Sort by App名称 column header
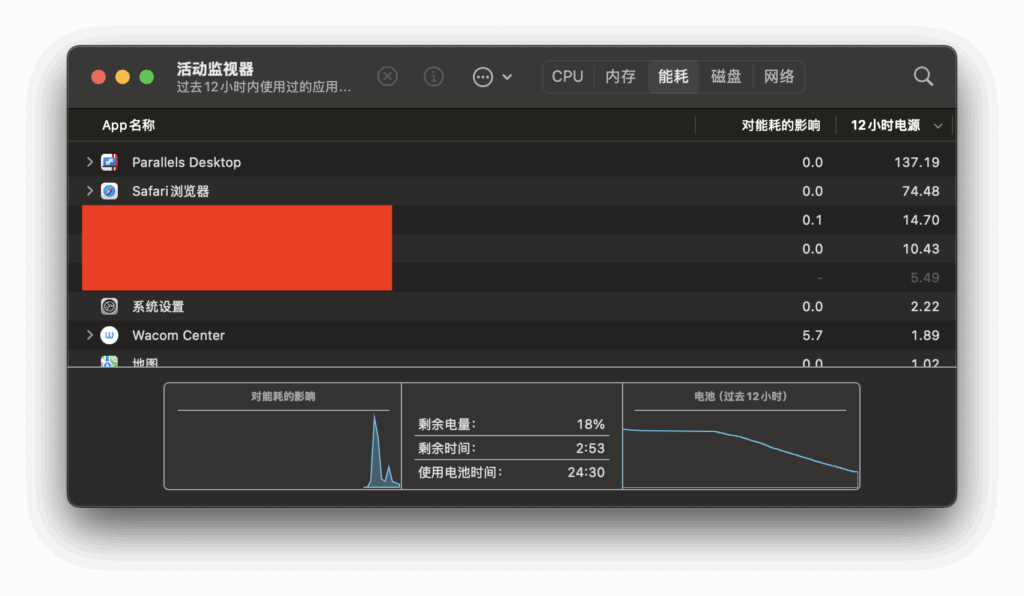1024x596 pixels. tap(128, 126)
